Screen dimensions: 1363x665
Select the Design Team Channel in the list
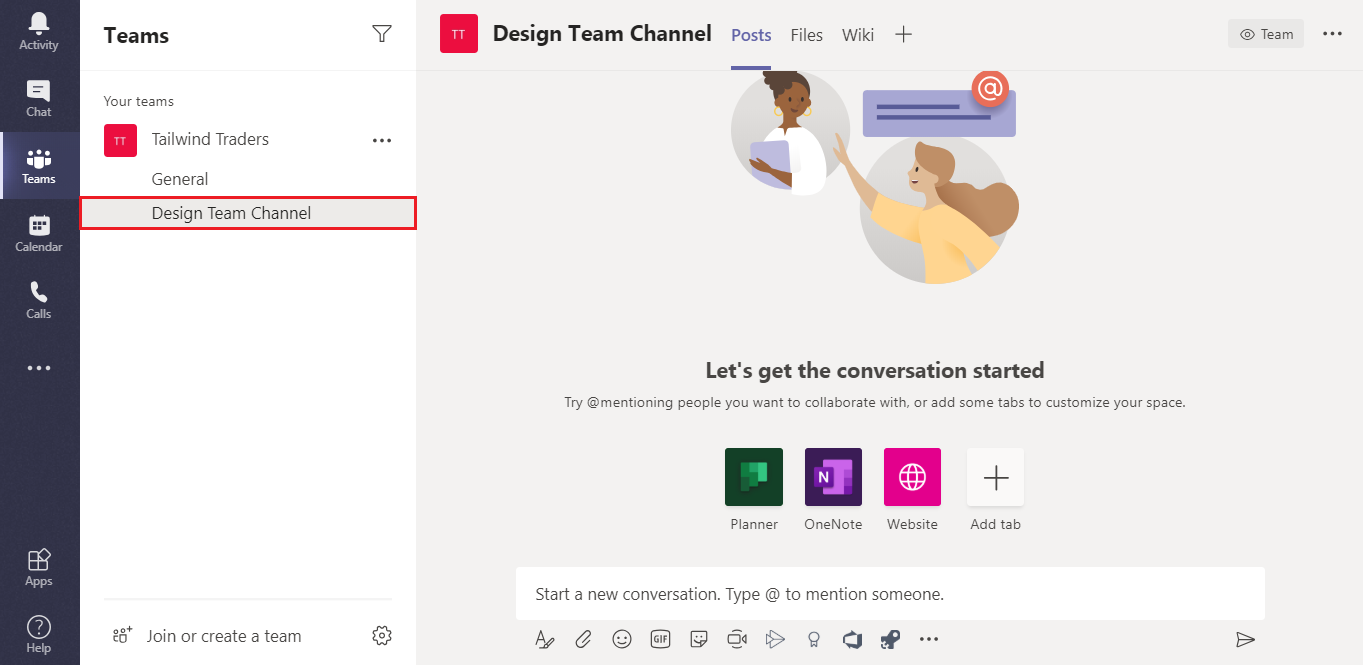click(x=248, y=213)
